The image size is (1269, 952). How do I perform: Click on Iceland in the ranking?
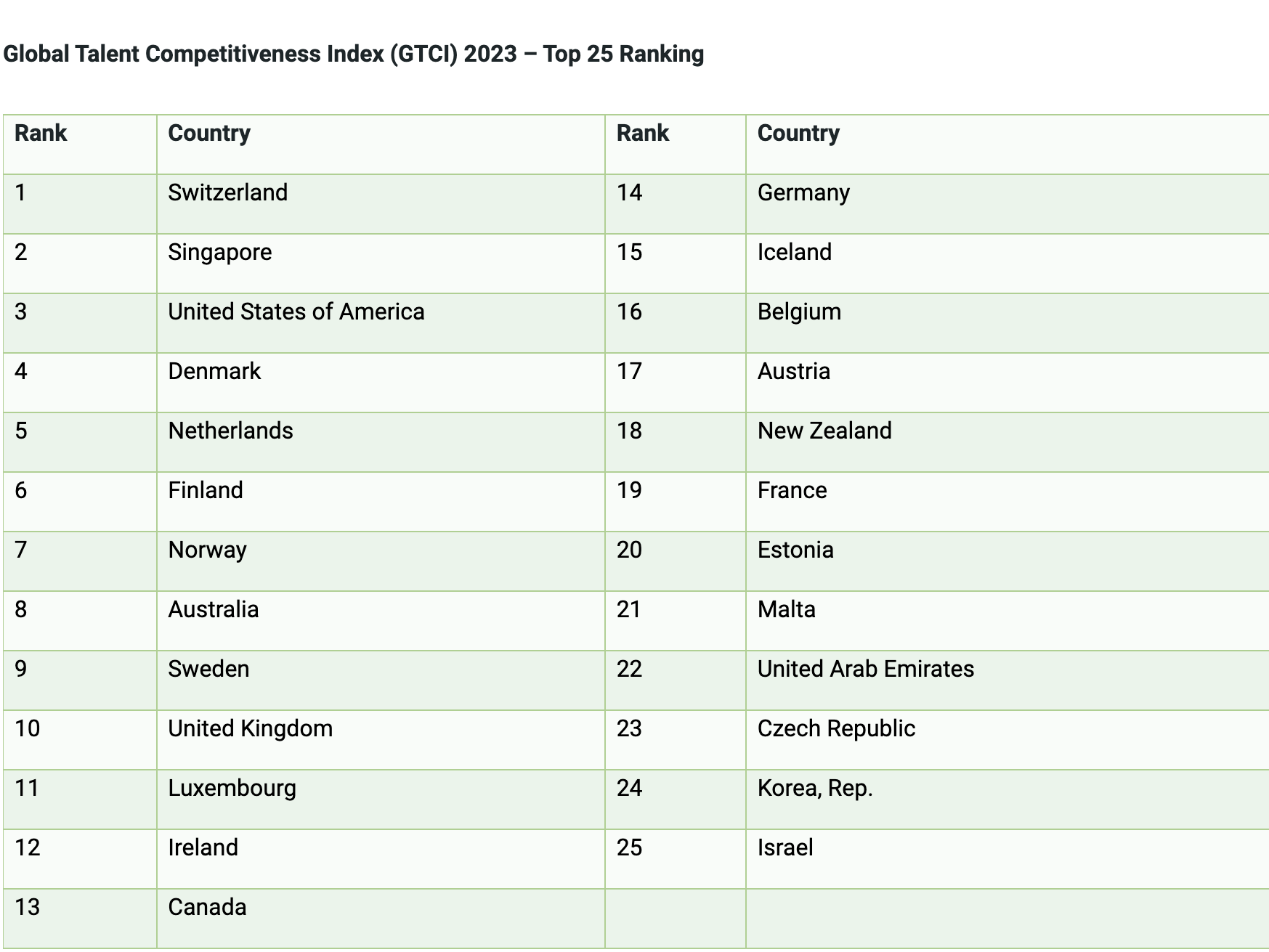(x=795, y=253)
